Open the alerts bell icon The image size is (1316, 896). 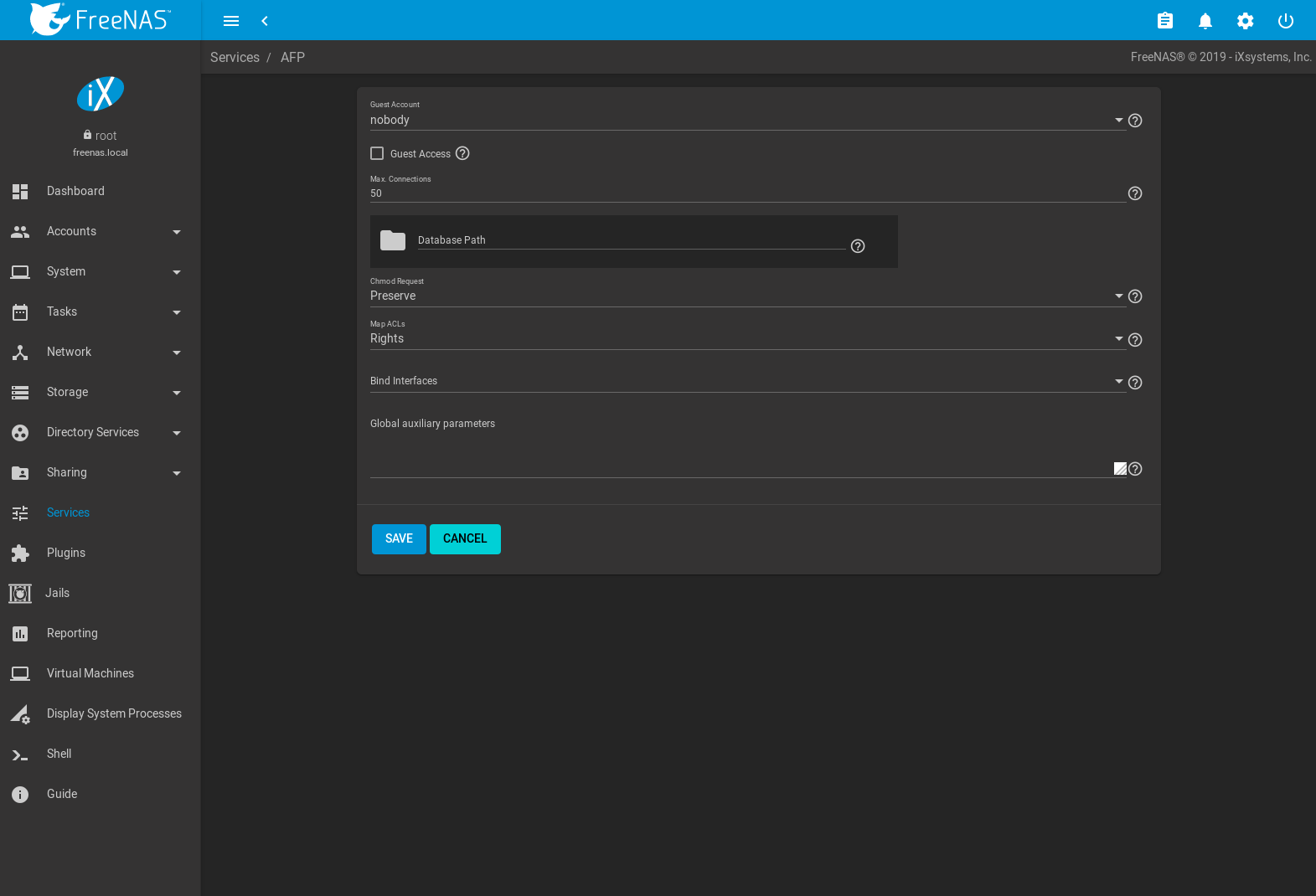(1205, 21)
